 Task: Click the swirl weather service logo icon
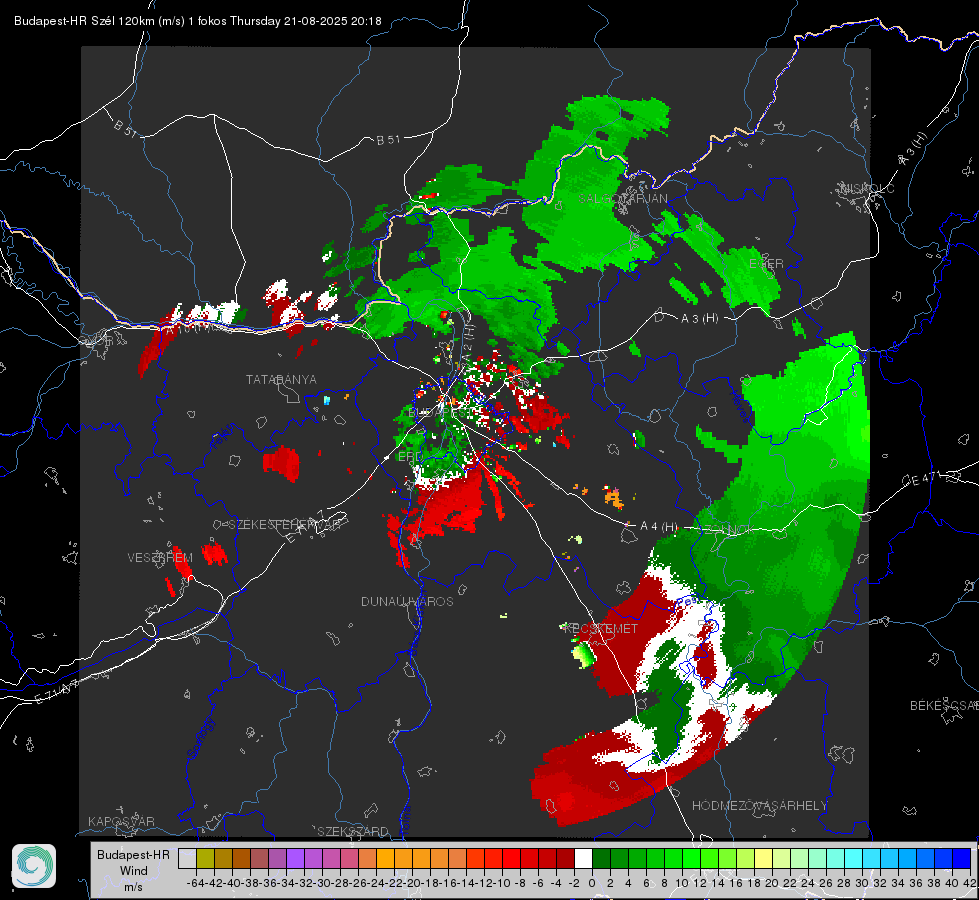(34, 866)
